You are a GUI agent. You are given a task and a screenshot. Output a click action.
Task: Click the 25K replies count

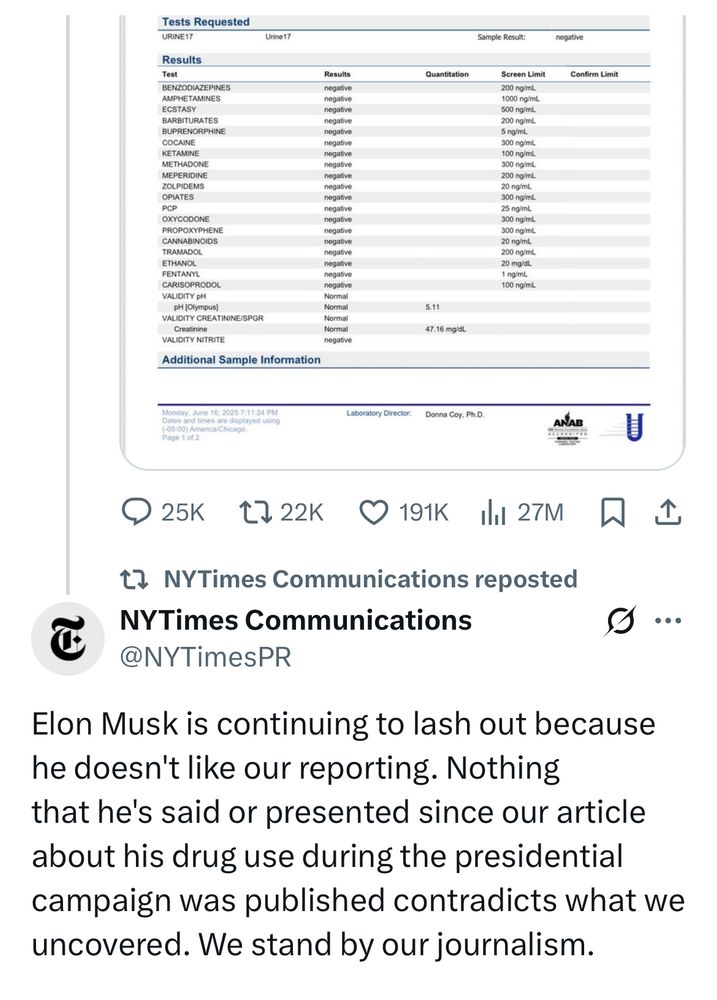click(x=182, y=513)
